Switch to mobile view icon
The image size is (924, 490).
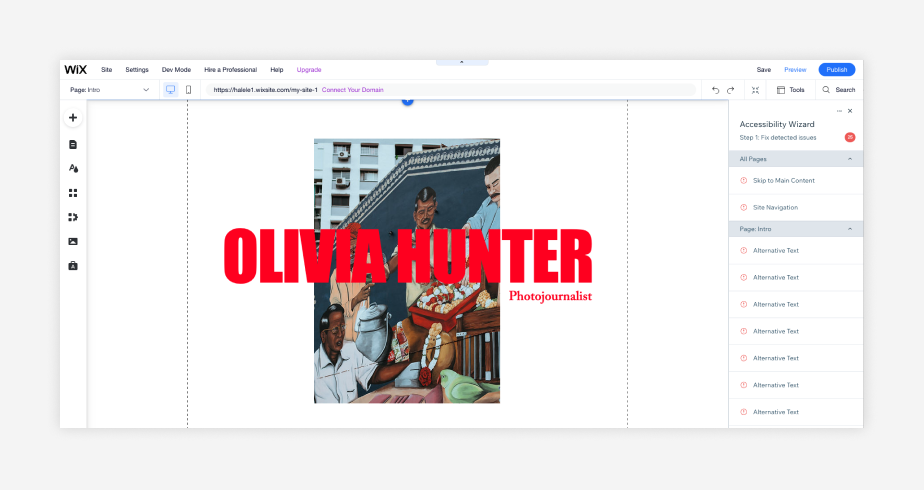(x=189, y=90)
